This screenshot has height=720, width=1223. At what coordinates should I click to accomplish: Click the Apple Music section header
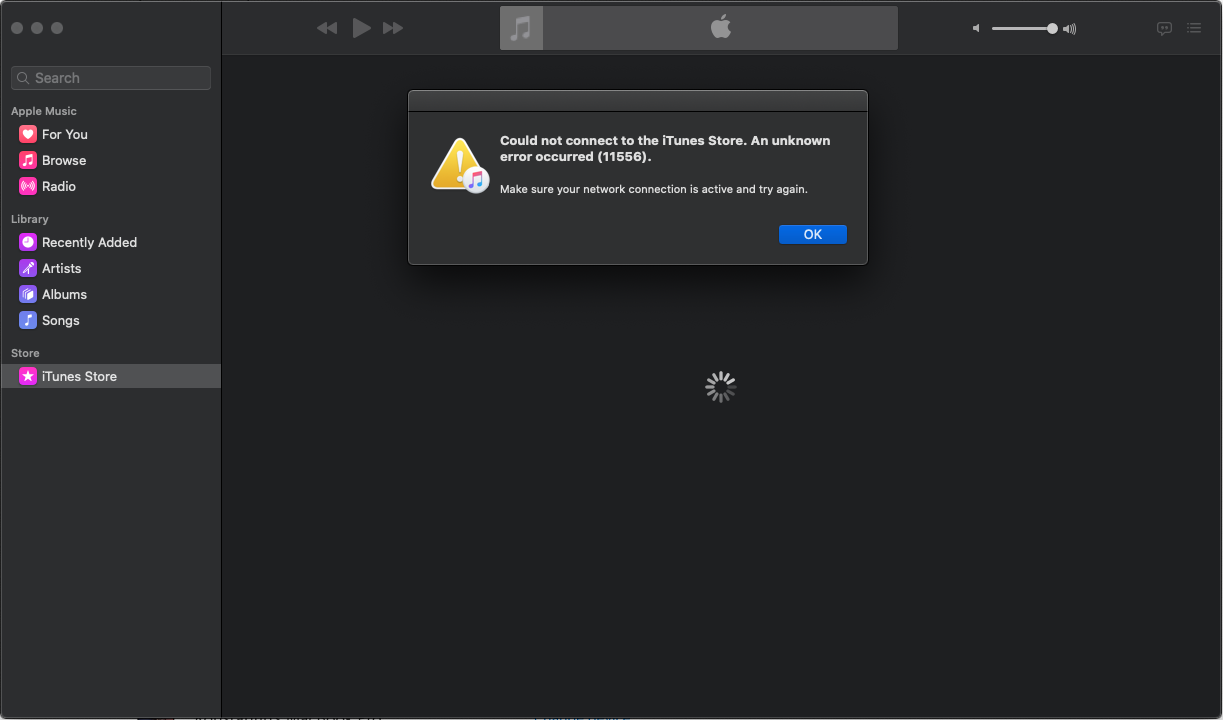[44, 111]
